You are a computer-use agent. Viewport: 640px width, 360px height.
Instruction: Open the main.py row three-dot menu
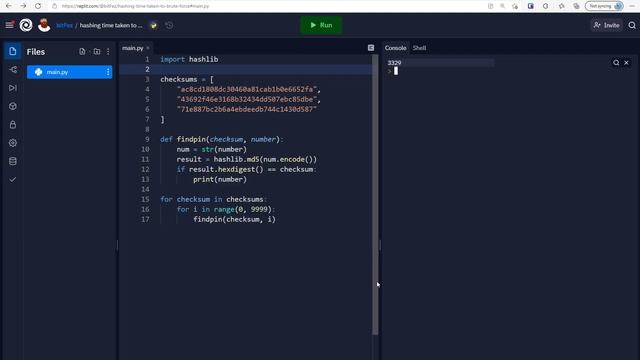[108, 72]
